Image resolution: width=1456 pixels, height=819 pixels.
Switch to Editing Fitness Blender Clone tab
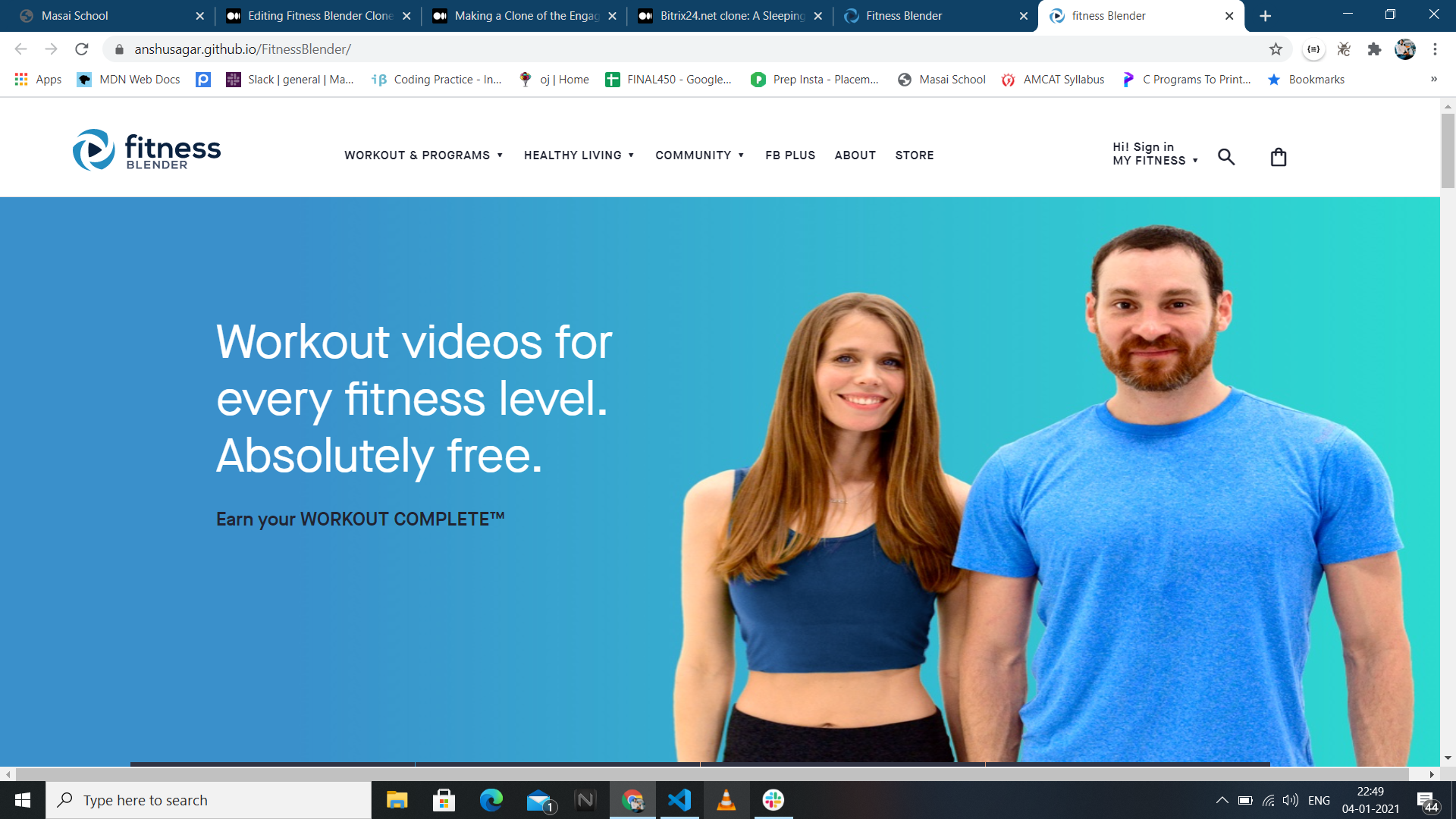pyautogui.click(x=319, y=16)
